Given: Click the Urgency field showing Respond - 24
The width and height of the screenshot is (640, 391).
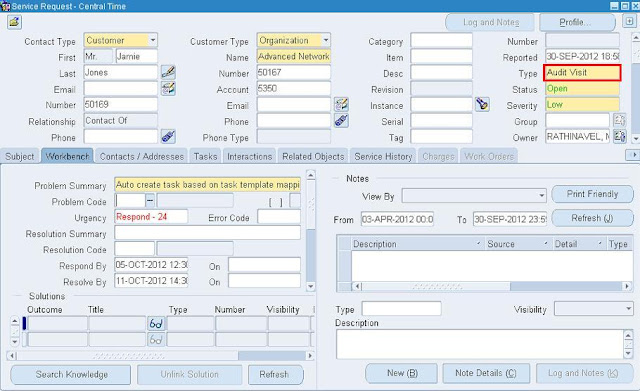Looking at the screenshot, I should point(151,216).
